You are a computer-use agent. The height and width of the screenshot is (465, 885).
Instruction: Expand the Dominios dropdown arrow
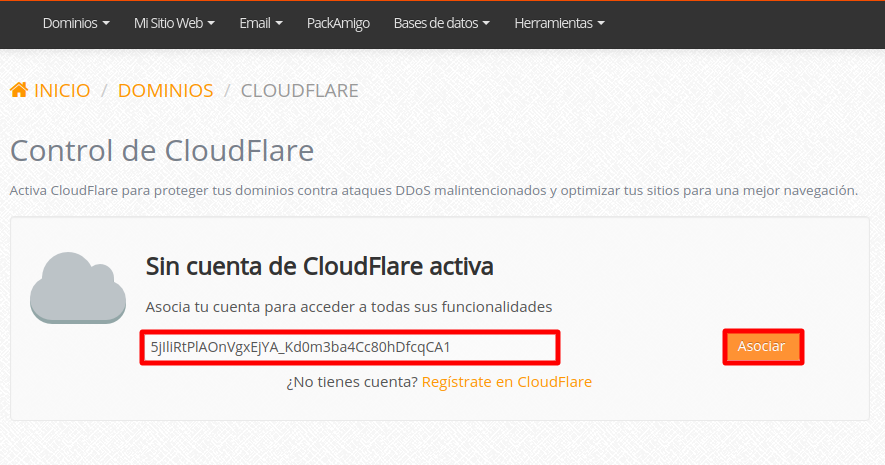coord(106,23)
